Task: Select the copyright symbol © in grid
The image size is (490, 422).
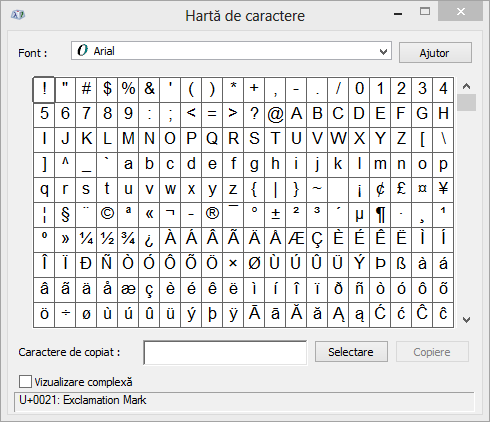Action: [107, 215]
